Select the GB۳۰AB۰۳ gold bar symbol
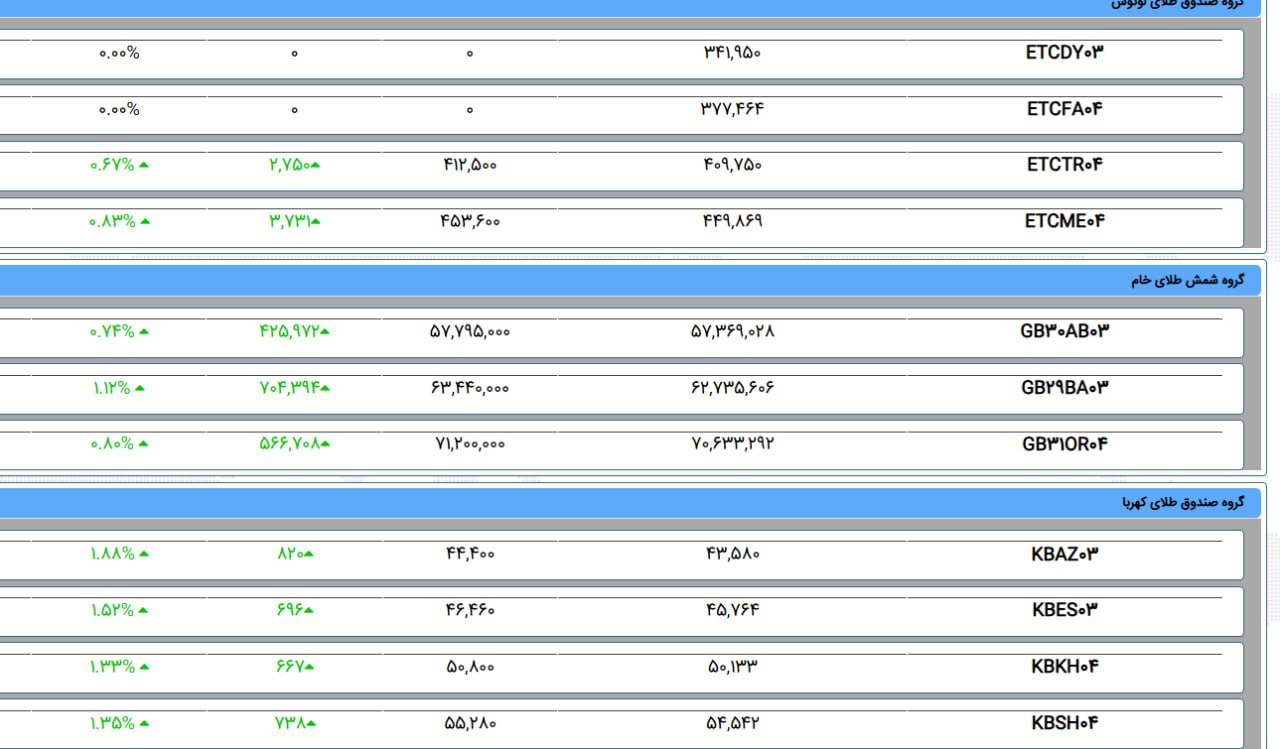Screen dimensions: 1280x749 click(1065, 331)
